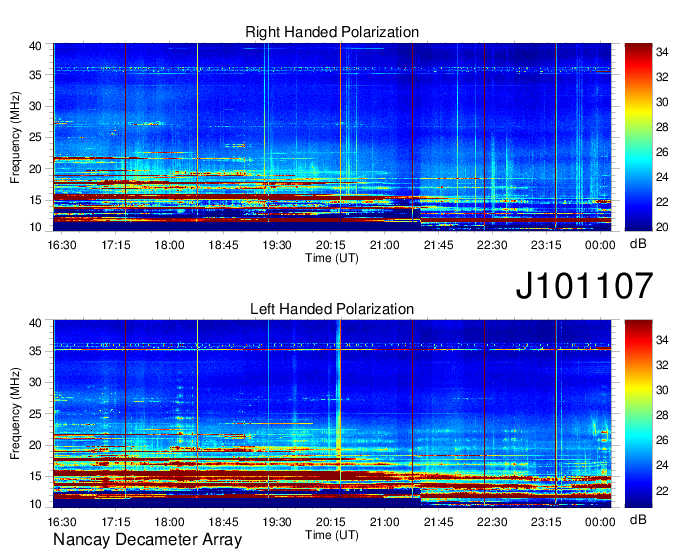Click the 22:30 time tick of Left Handed plot
The height and width of the screenshot is (552, 680).
[x=492, y=522]
